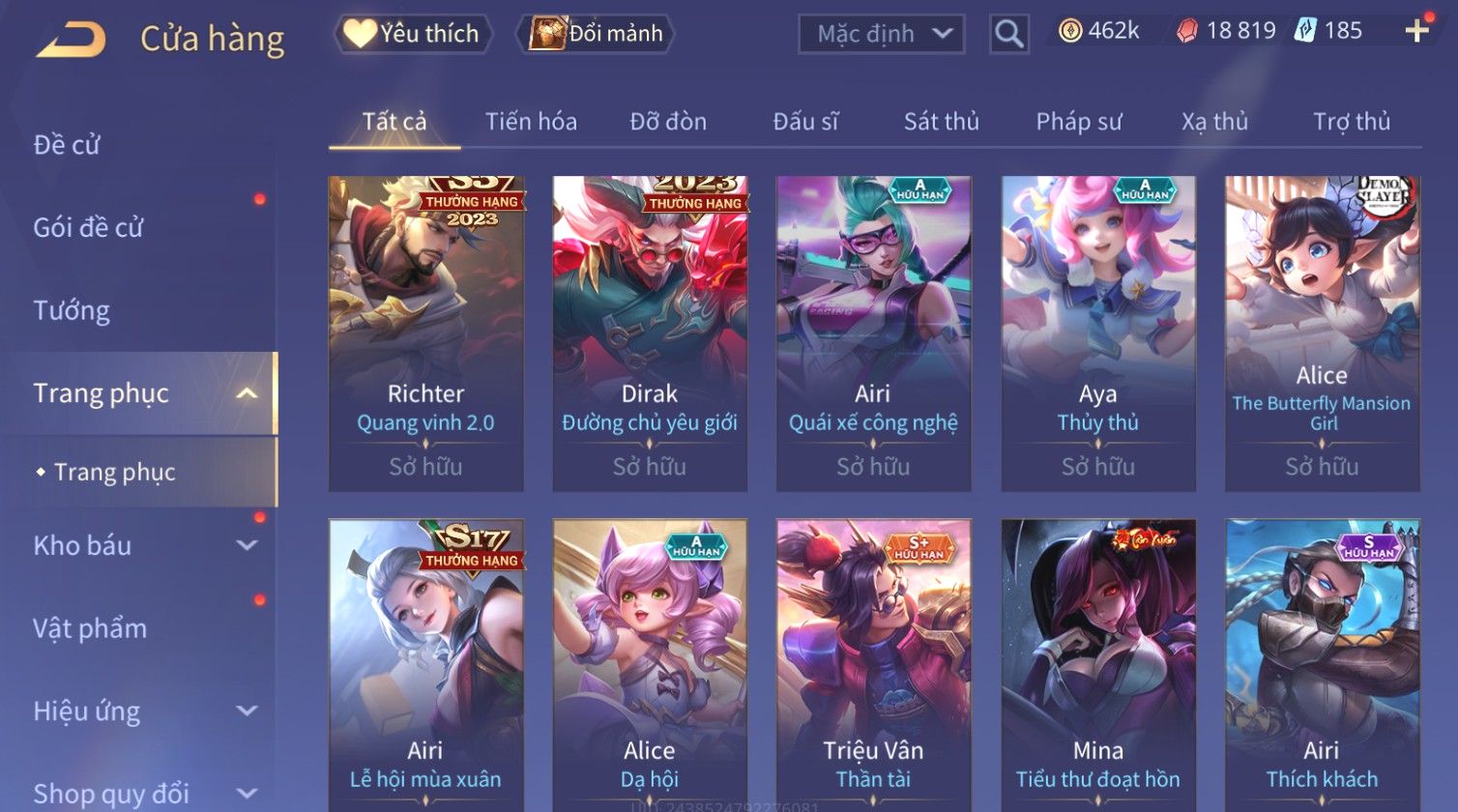Select Richter Quang vinh 2.0 skin card
The height and width of the screenshot is (812, 1458).
(x=425, y=333)
